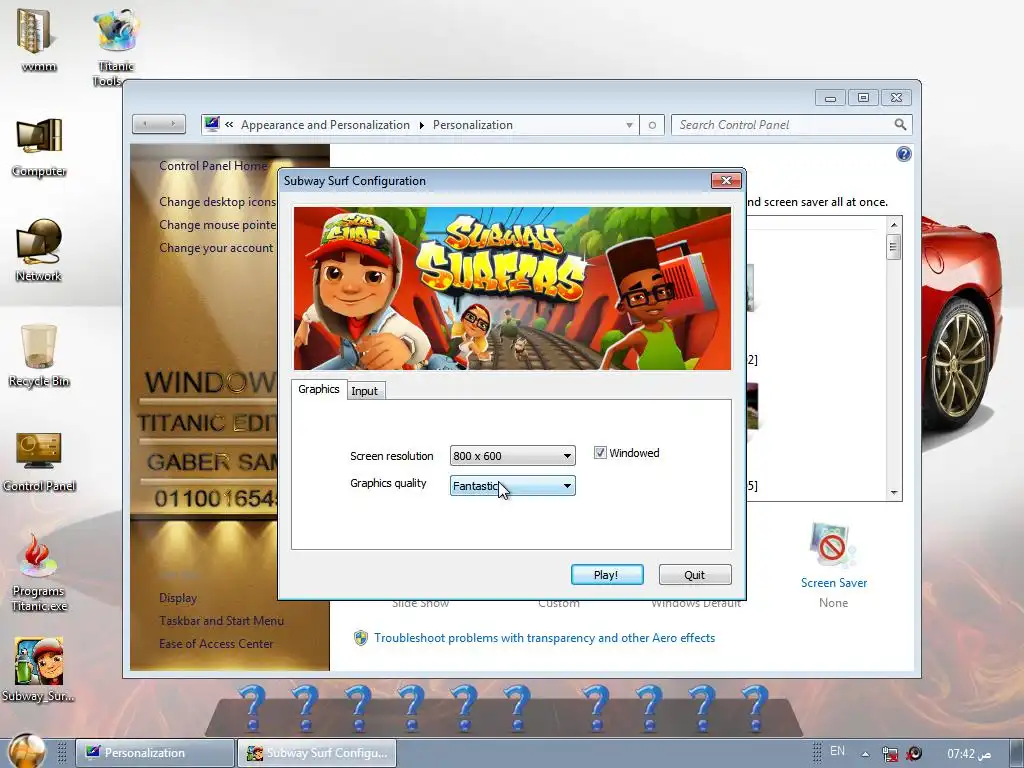The image size is (1024, 768).
Task: Open the Control Panel help icon
Action: point(904,154)
